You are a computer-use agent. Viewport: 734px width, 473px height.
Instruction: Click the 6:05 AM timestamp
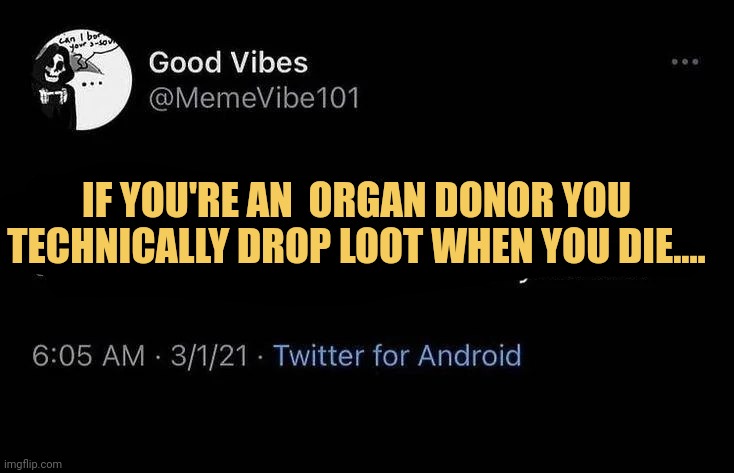[x=88, y=356]
